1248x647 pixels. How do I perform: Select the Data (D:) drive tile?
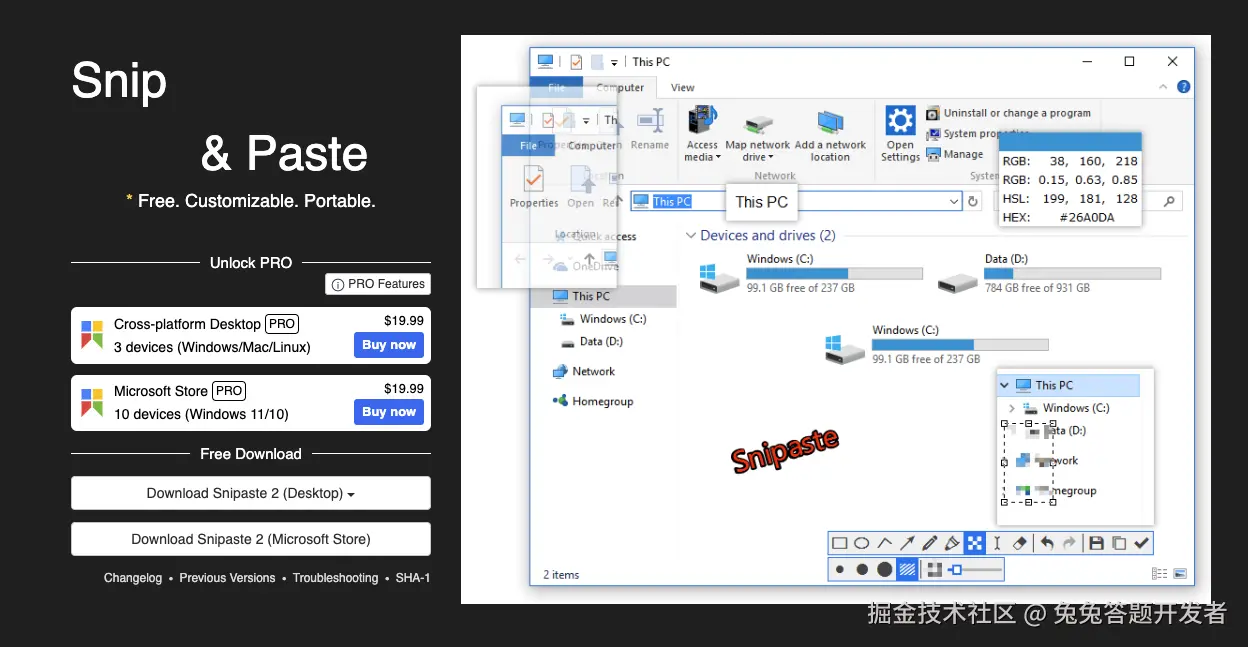tap(1049, 273)
